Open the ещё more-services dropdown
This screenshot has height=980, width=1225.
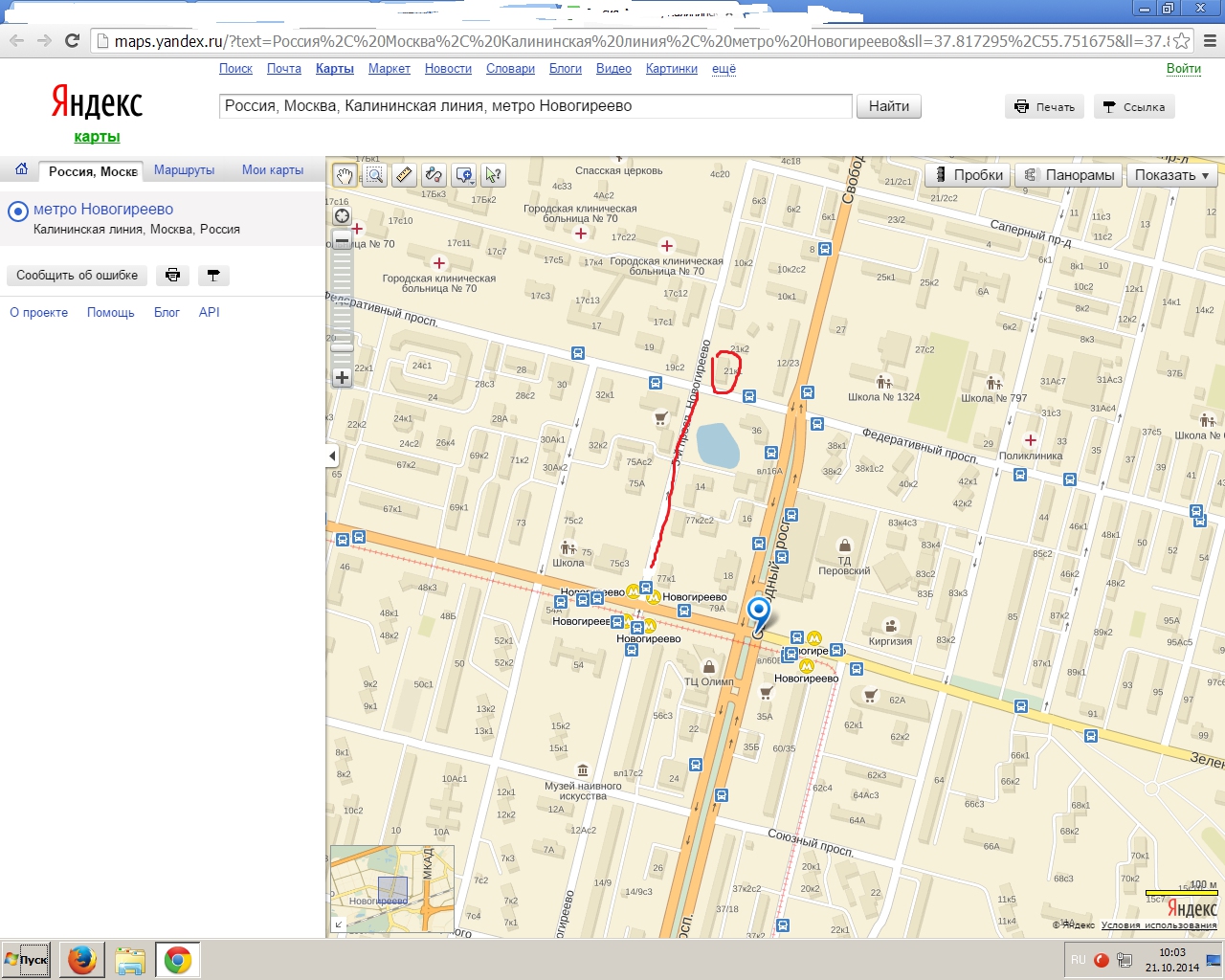(724, 69)
